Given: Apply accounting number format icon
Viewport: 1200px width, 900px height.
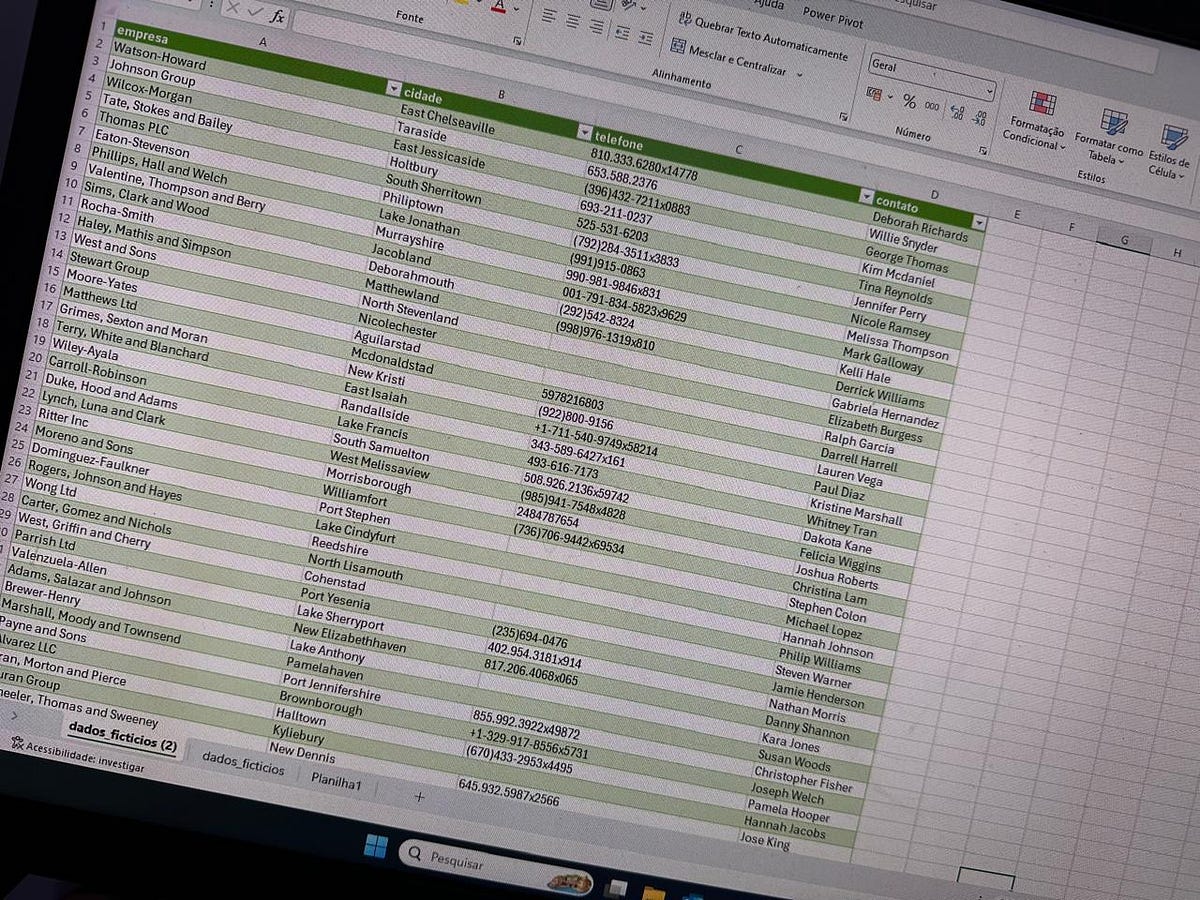Looking at the screenshot, I should pyautogui.click(x=875, y=94).
